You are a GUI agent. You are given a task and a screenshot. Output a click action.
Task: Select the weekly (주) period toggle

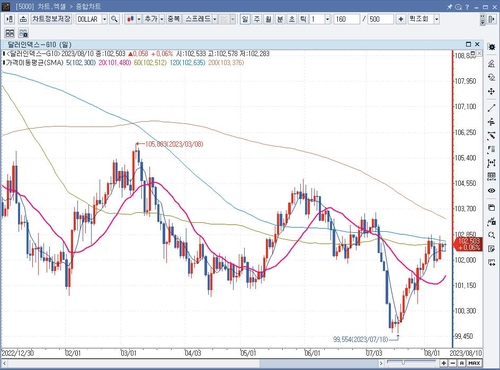[257, 19]
